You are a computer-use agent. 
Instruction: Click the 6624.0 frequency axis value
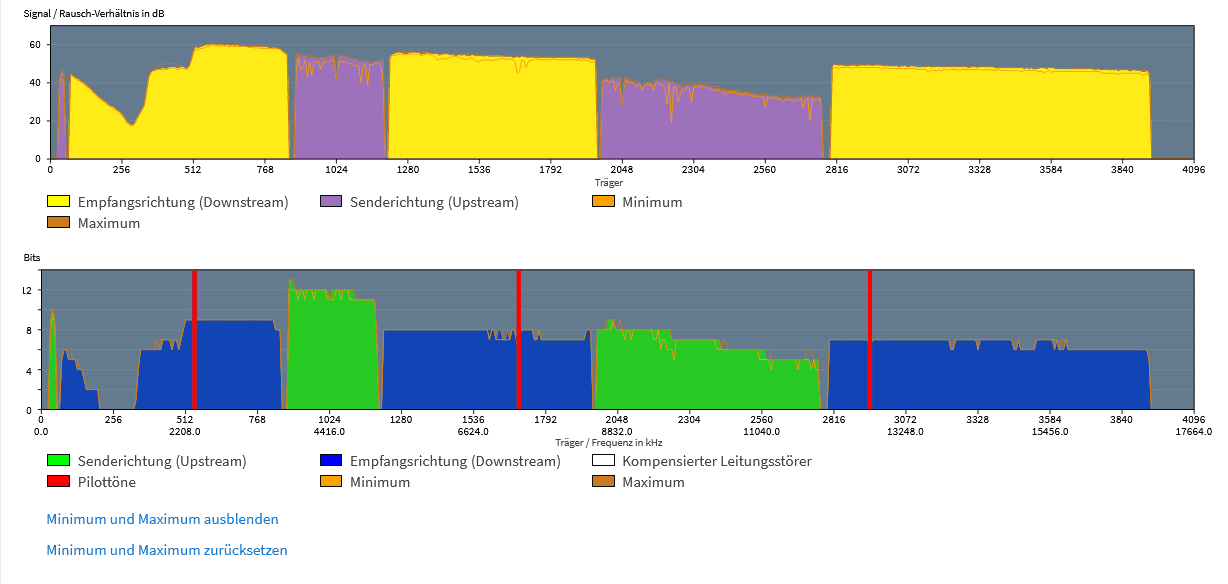(x=473, y=432)
